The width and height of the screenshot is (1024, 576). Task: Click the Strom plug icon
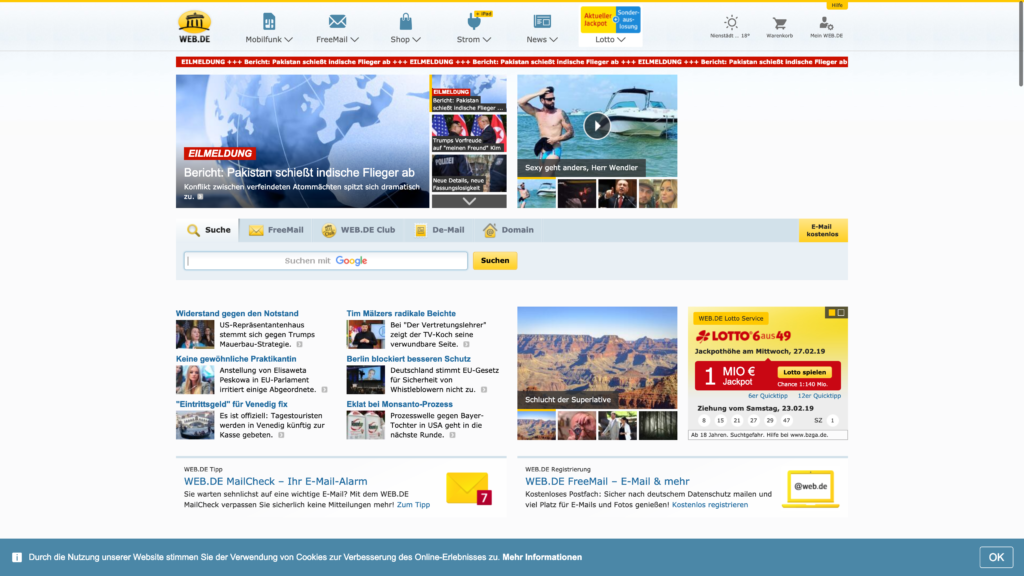pyautogui.click(x=473, y=21)
